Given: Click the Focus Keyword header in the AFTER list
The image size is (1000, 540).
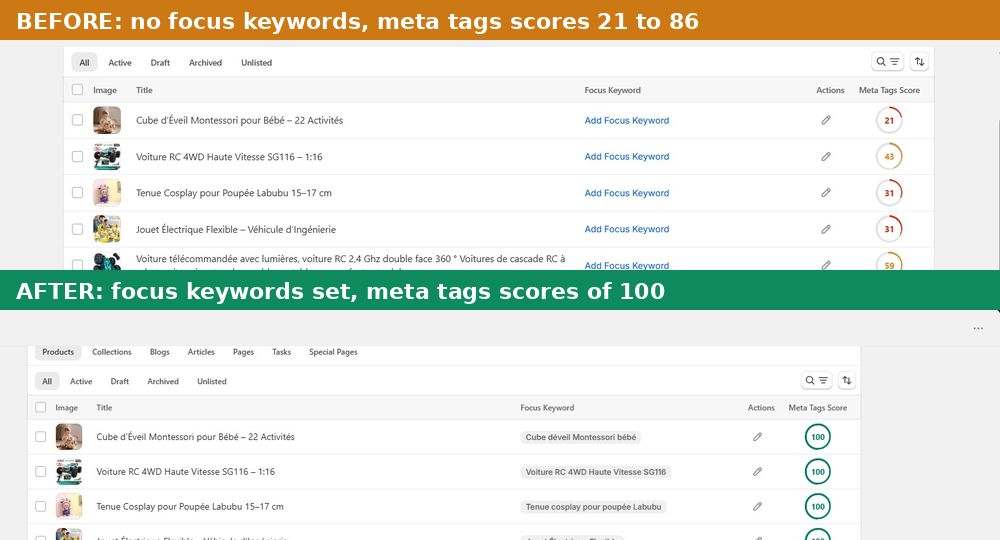Looking at the screenshot, I should (547, 407).
